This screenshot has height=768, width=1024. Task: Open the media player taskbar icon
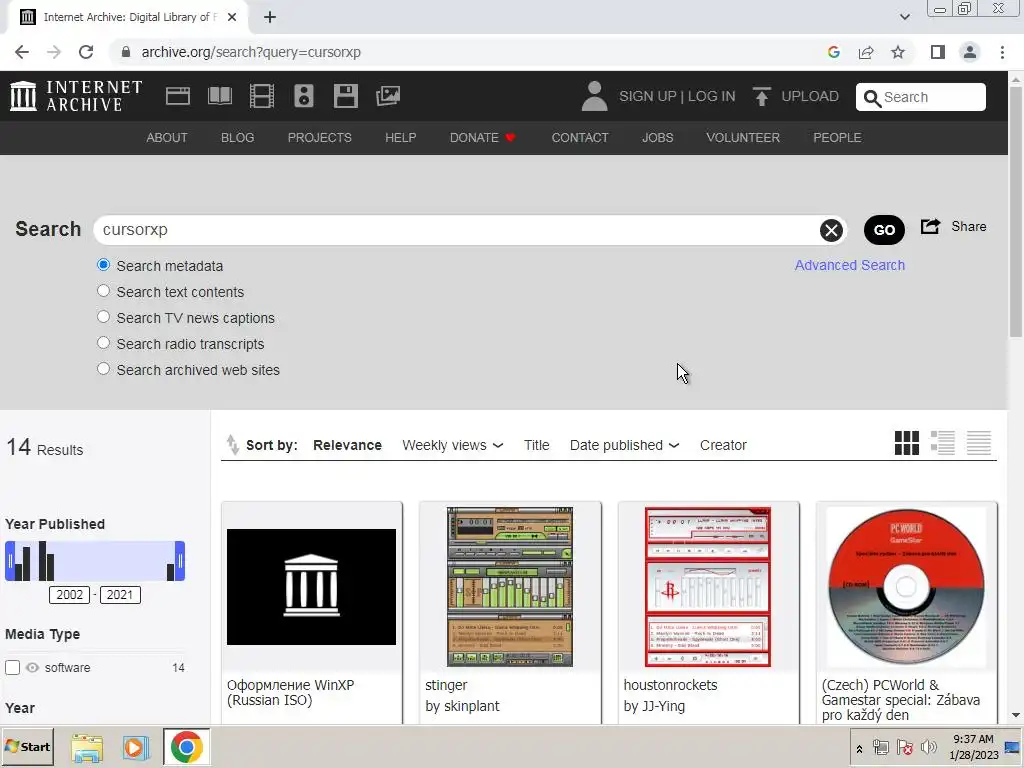[x=135, y=747]
